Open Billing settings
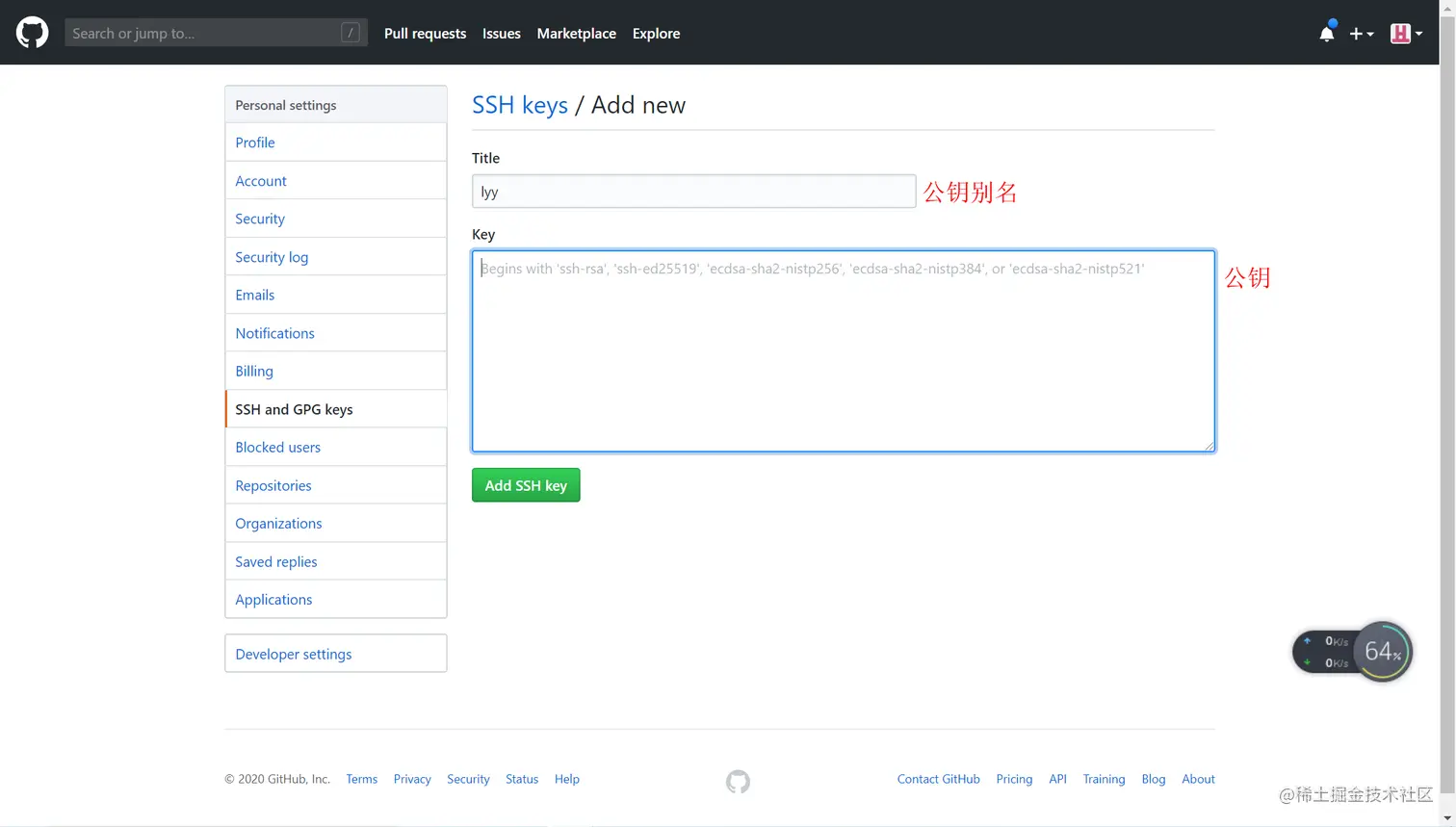Screen dimensions: 1456x827 tap(335, 371)
